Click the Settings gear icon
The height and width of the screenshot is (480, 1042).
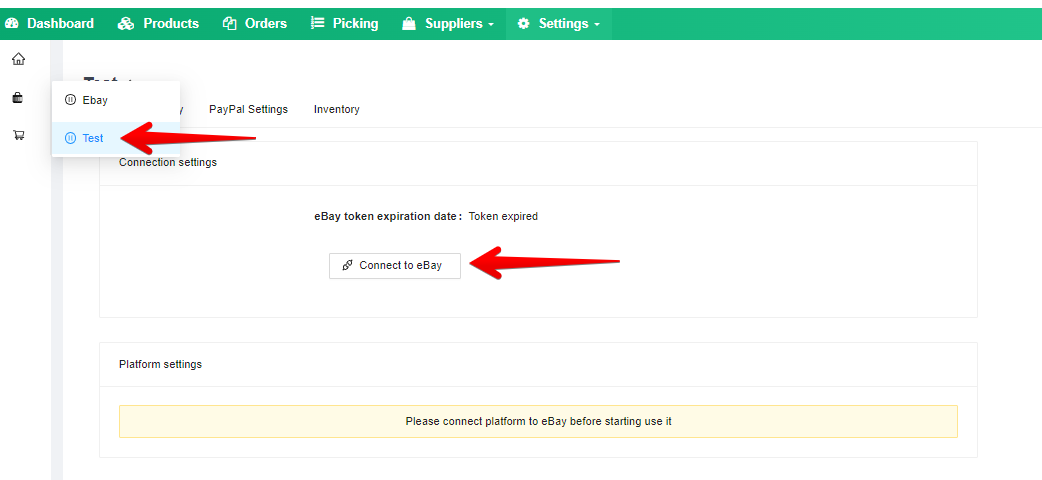(x=524, y=23)
